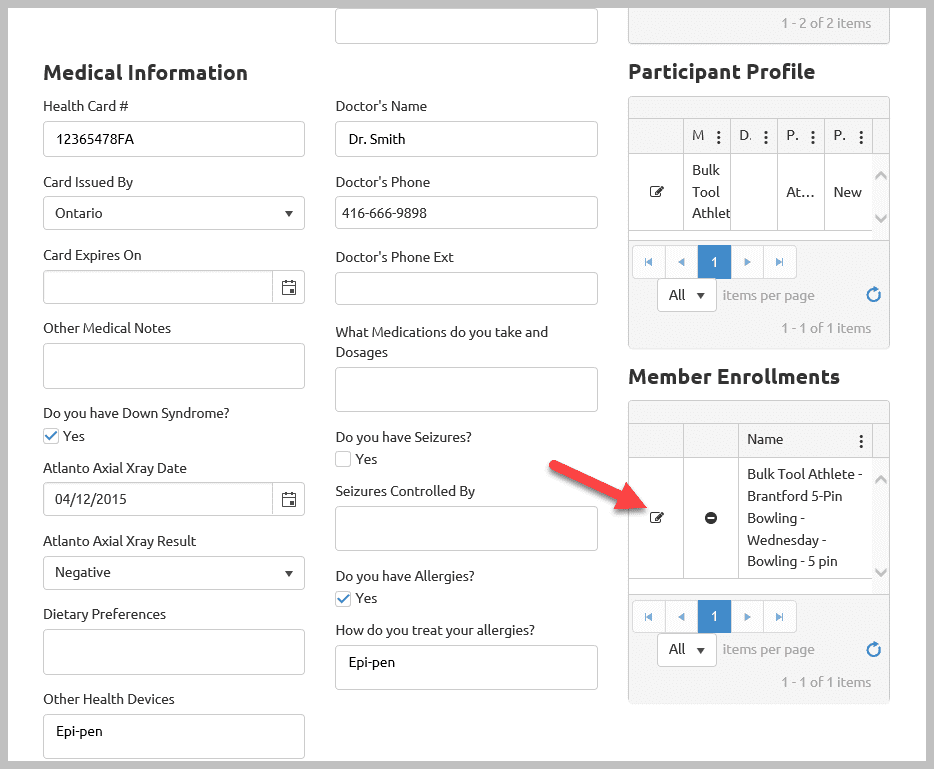This screenshot has width=934, height=769.
Task: Select page 1 in Participant Profile pager
Action: 714,262
